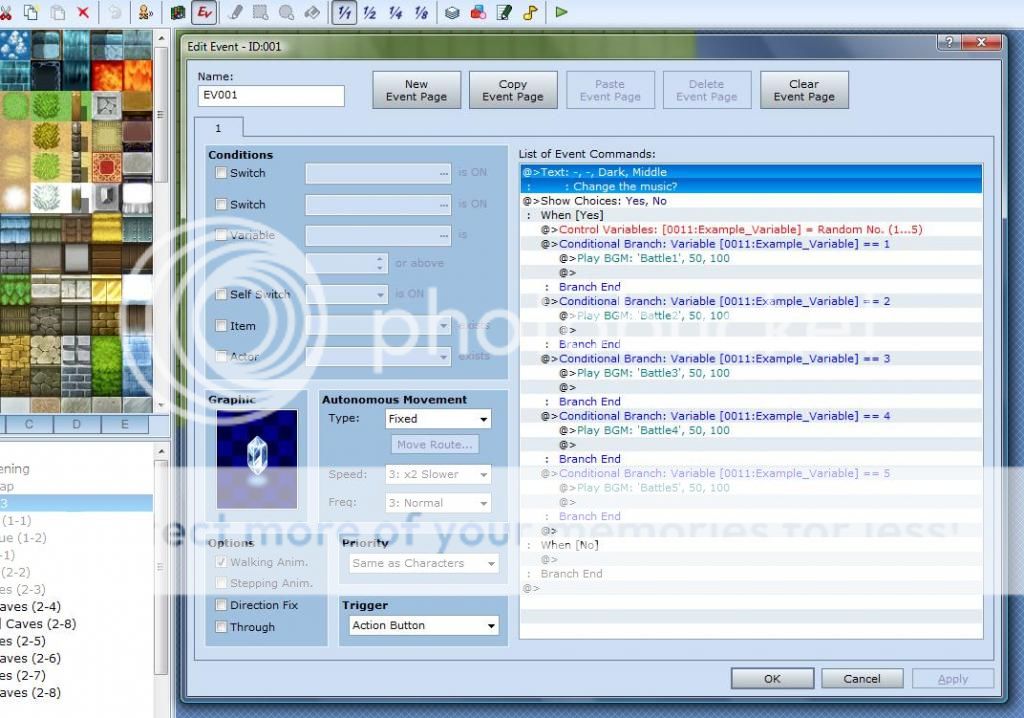
Task: Open the Database icon in toolbar
Action: (x=453, y=12)
